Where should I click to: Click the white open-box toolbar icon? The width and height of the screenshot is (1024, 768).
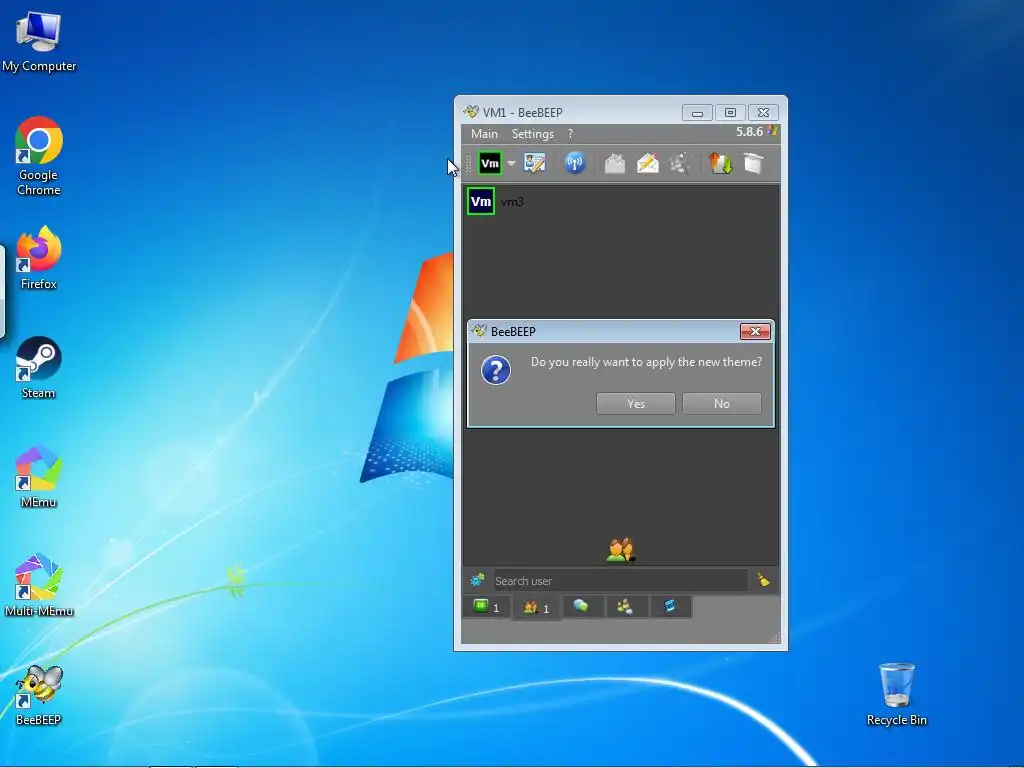(x=753, y=163)
